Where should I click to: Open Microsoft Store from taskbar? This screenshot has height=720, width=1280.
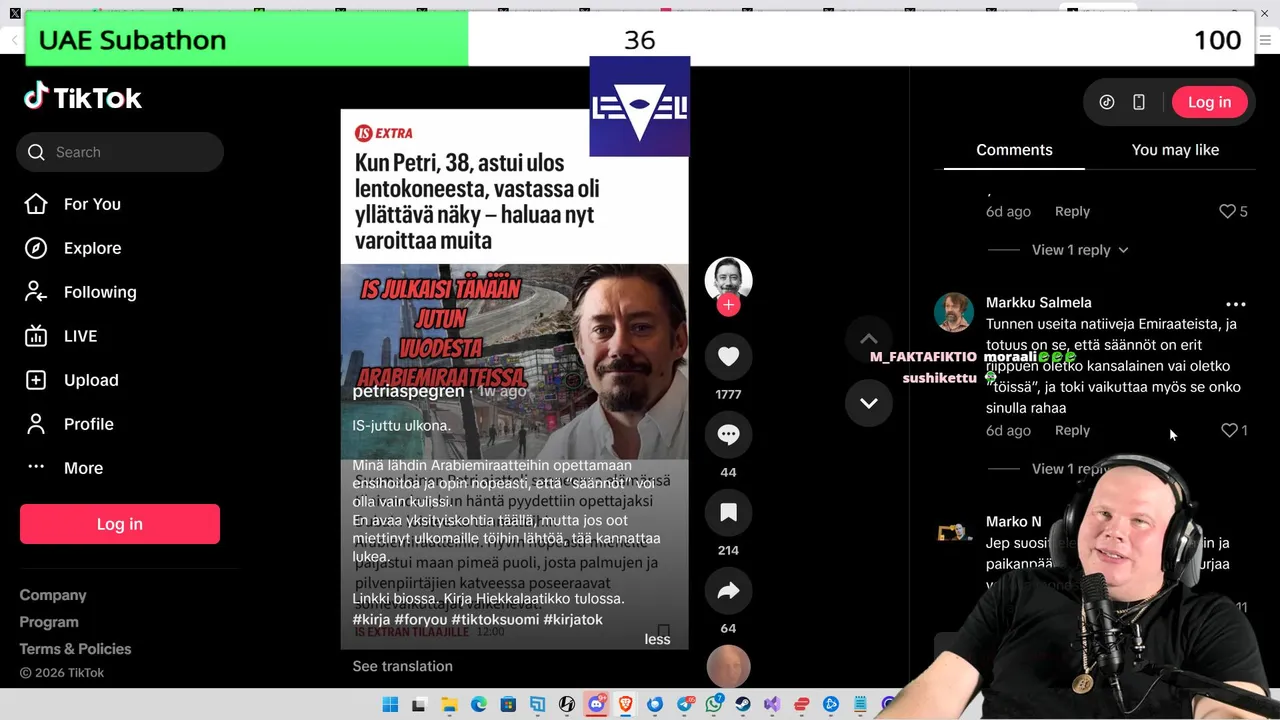point(508,705)
